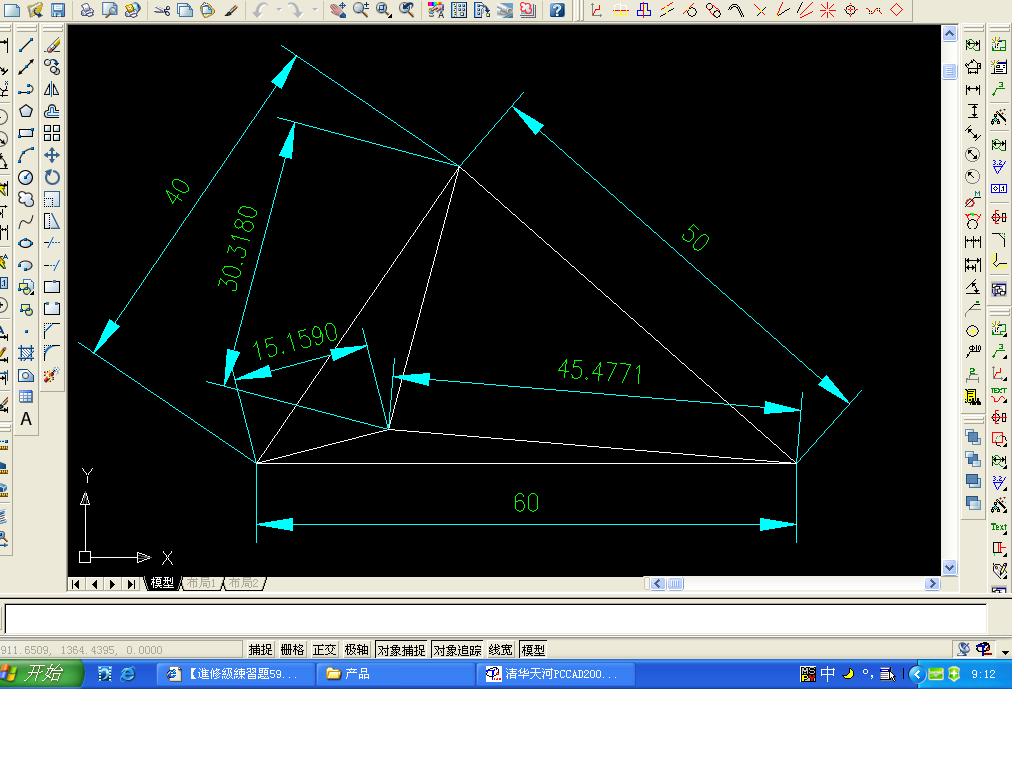Viewport: 1024px width, 768px height.
Task: Activate the Pan hand tool
Action: coord(338,10)
